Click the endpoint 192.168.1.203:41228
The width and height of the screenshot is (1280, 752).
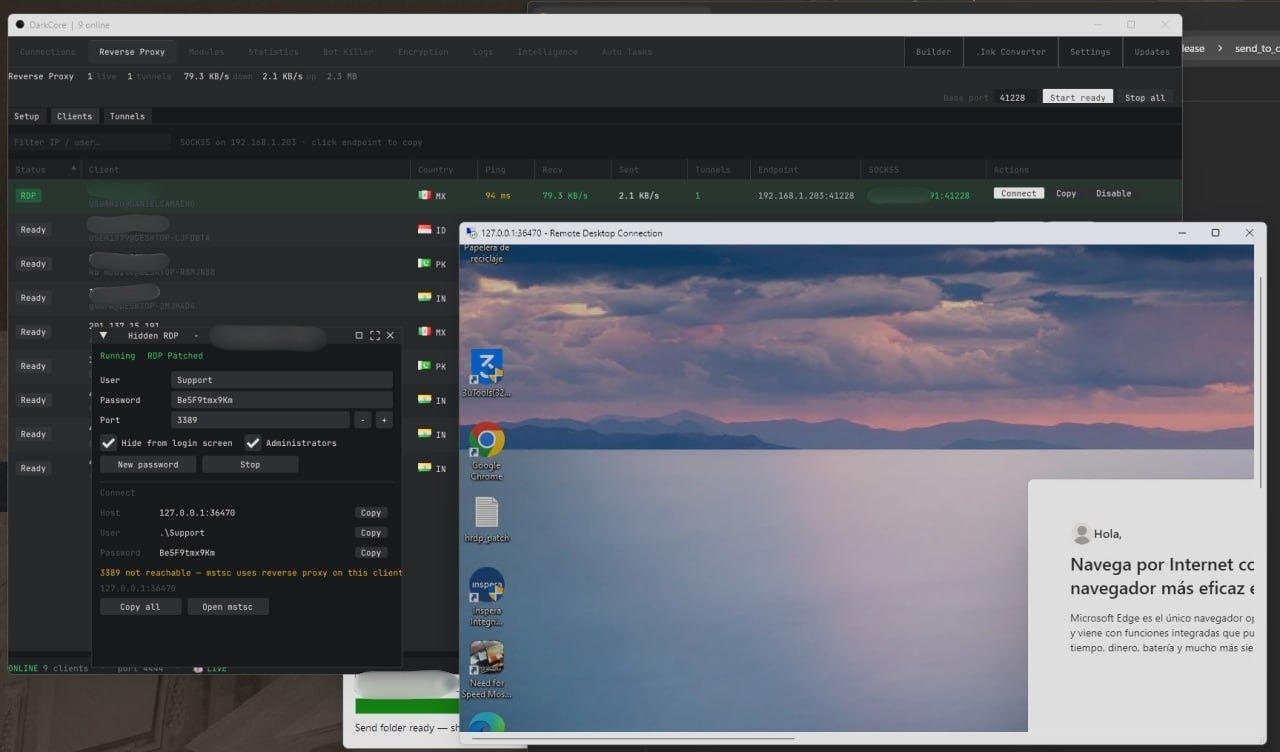pos(806,196)
